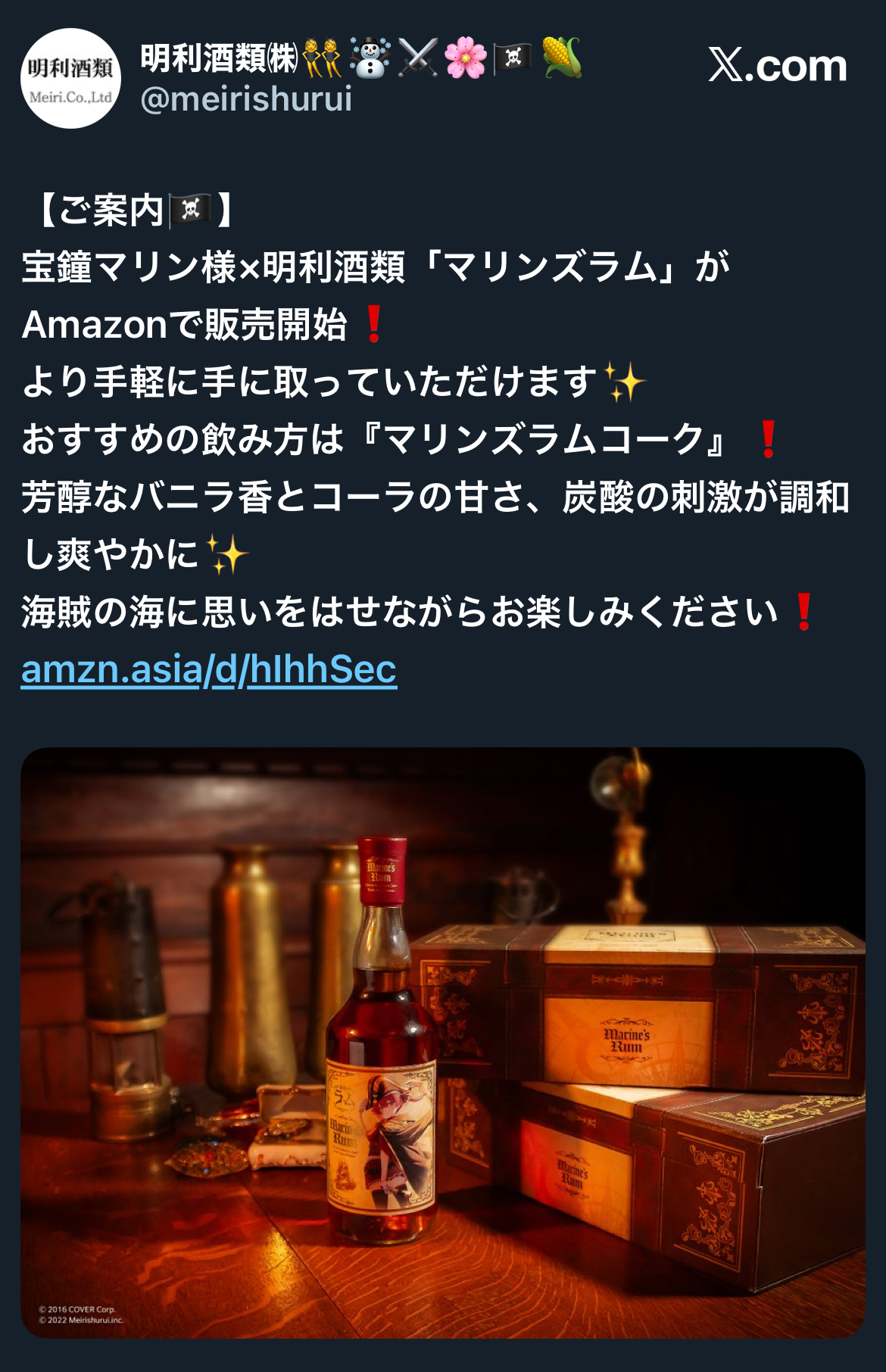Screen dimensions: 886x1372
Task: Open the Marine's Rum product photo
Action: coord(443,1043)
